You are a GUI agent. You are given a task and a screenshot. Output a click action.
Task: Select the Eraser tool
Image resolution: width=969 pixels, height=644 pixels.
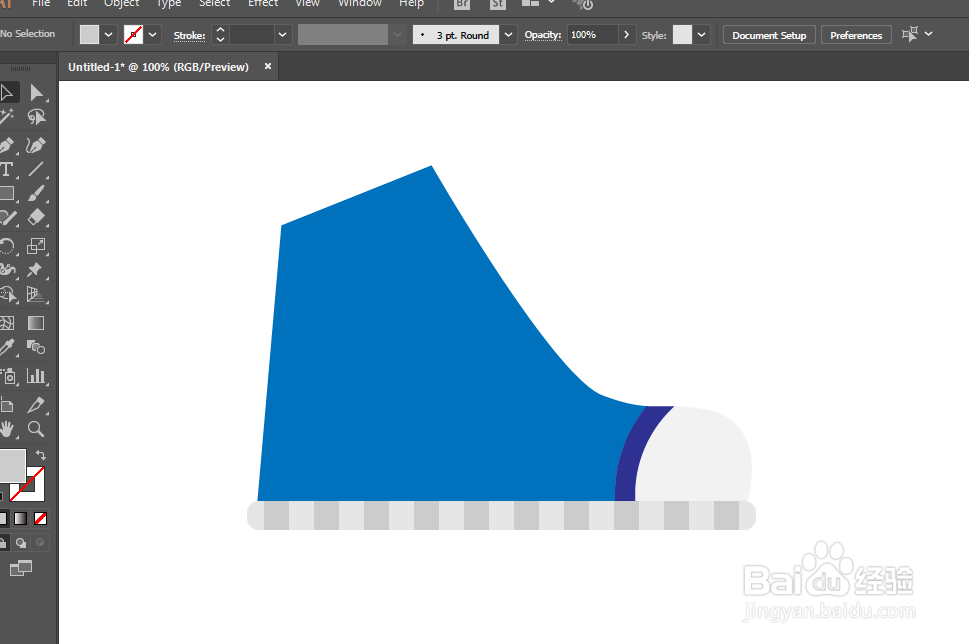coord(36,218)
